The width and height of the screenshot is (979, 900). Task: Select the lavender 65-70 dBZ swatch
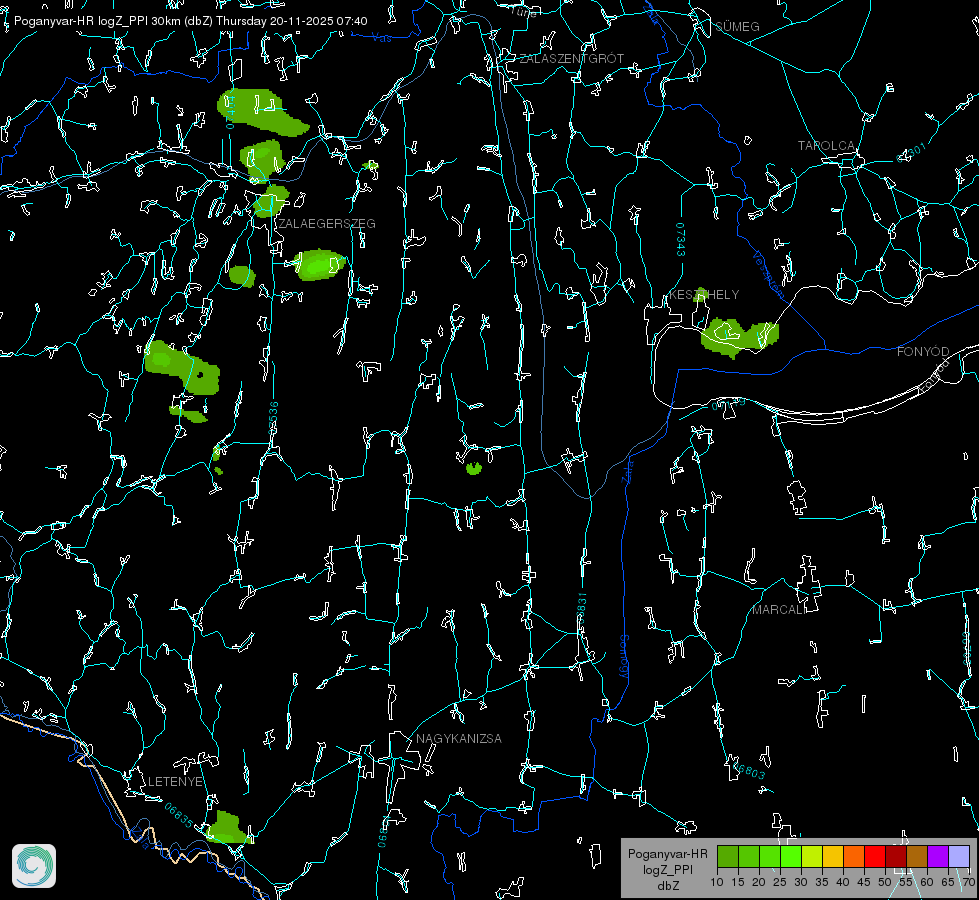coord(959,856)
